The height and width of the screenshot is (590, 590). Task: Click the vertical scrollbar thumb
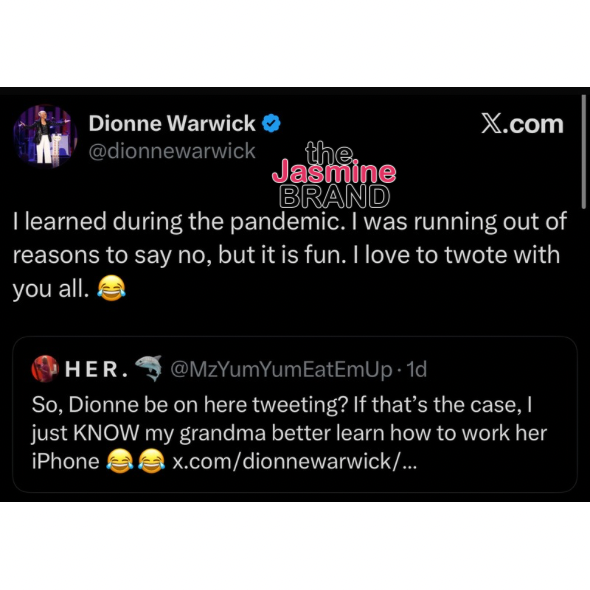click(x=584, y=152)
